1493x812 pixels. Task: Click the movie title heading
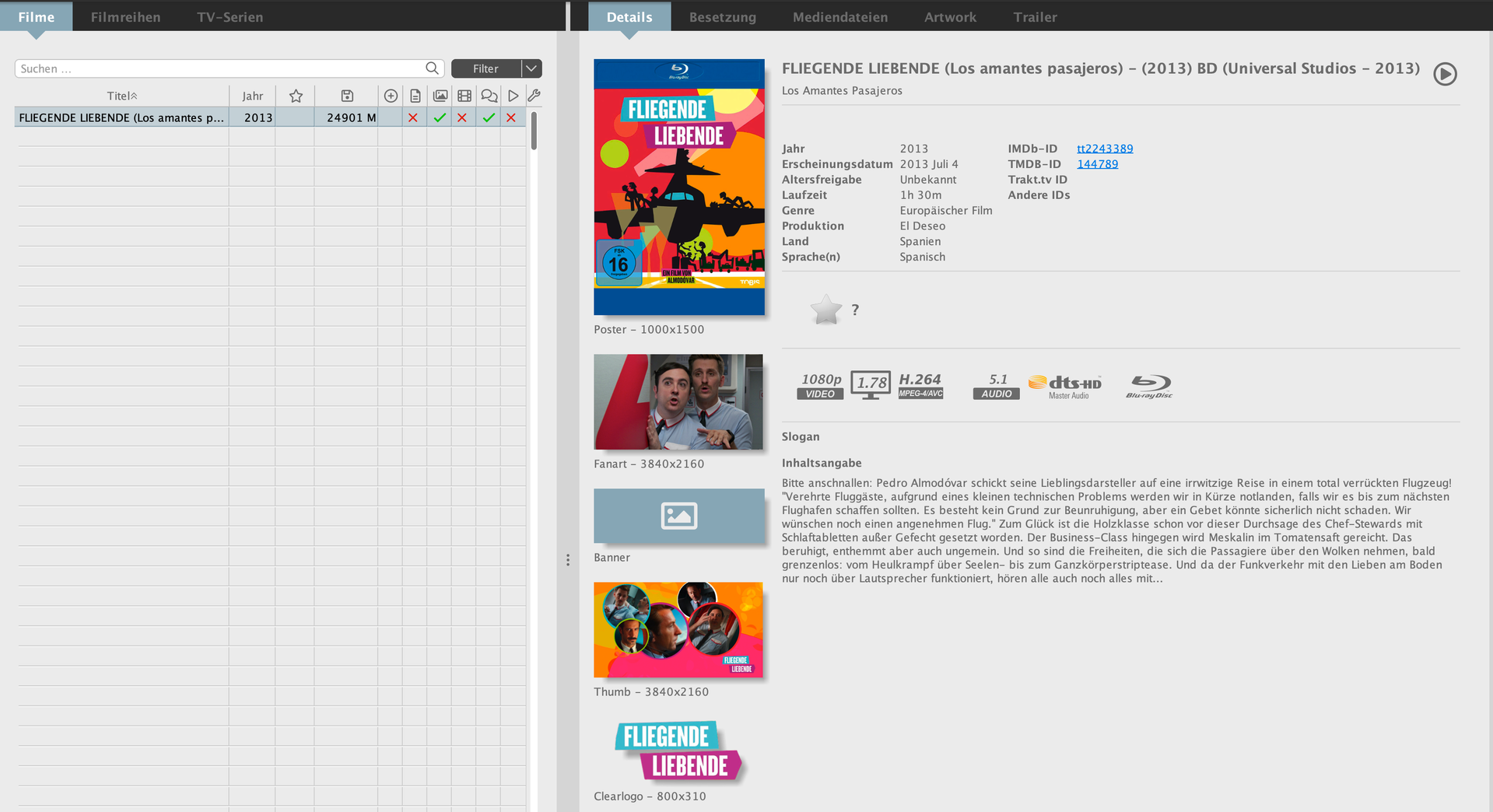[1100, 68]
